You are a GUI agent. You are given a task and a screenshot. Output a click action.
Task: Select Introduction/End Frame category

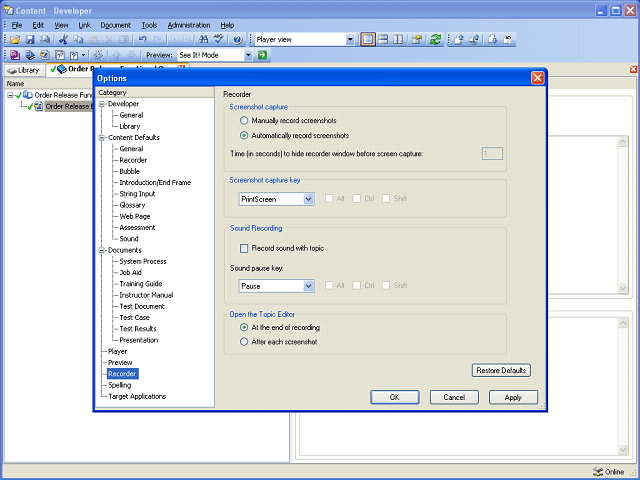click(x=155, y=182)
